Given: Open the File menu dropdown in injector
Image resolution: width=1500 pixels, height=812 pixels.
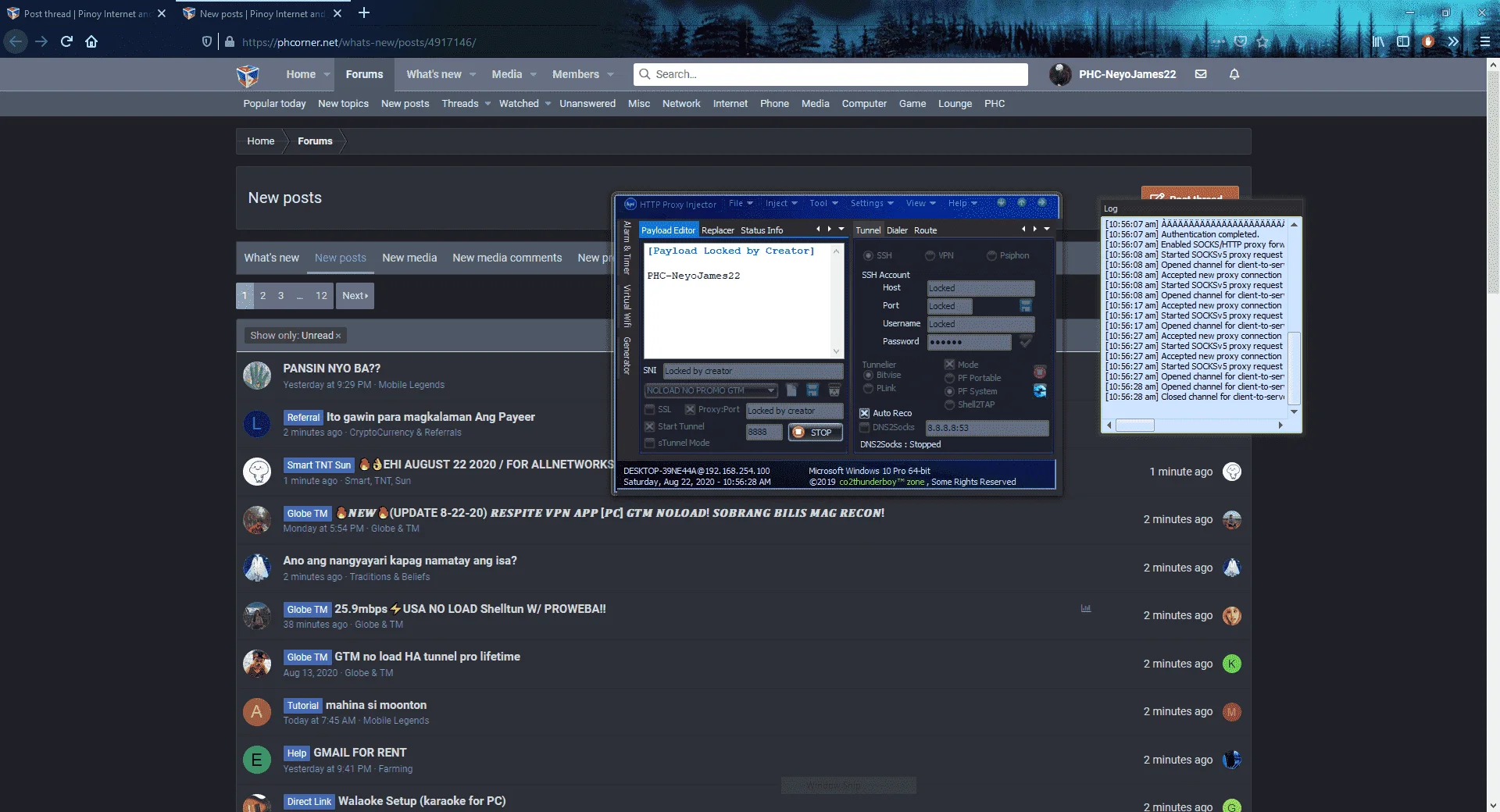Looking at the screenshot, I should point(741,203).
